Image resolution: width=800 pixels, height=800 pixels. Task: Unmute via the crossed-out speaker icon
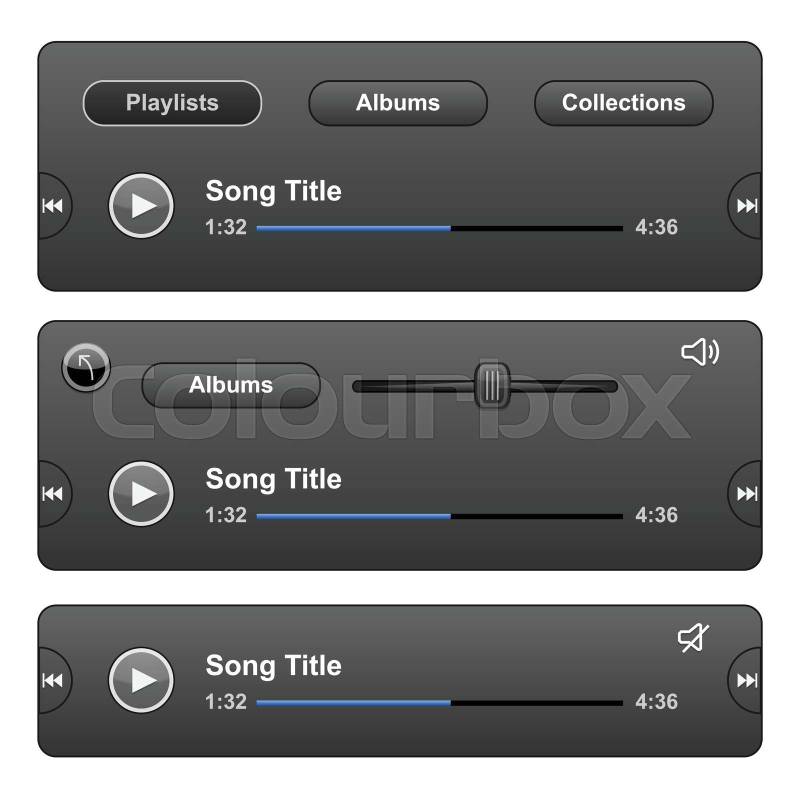(693, 637)
